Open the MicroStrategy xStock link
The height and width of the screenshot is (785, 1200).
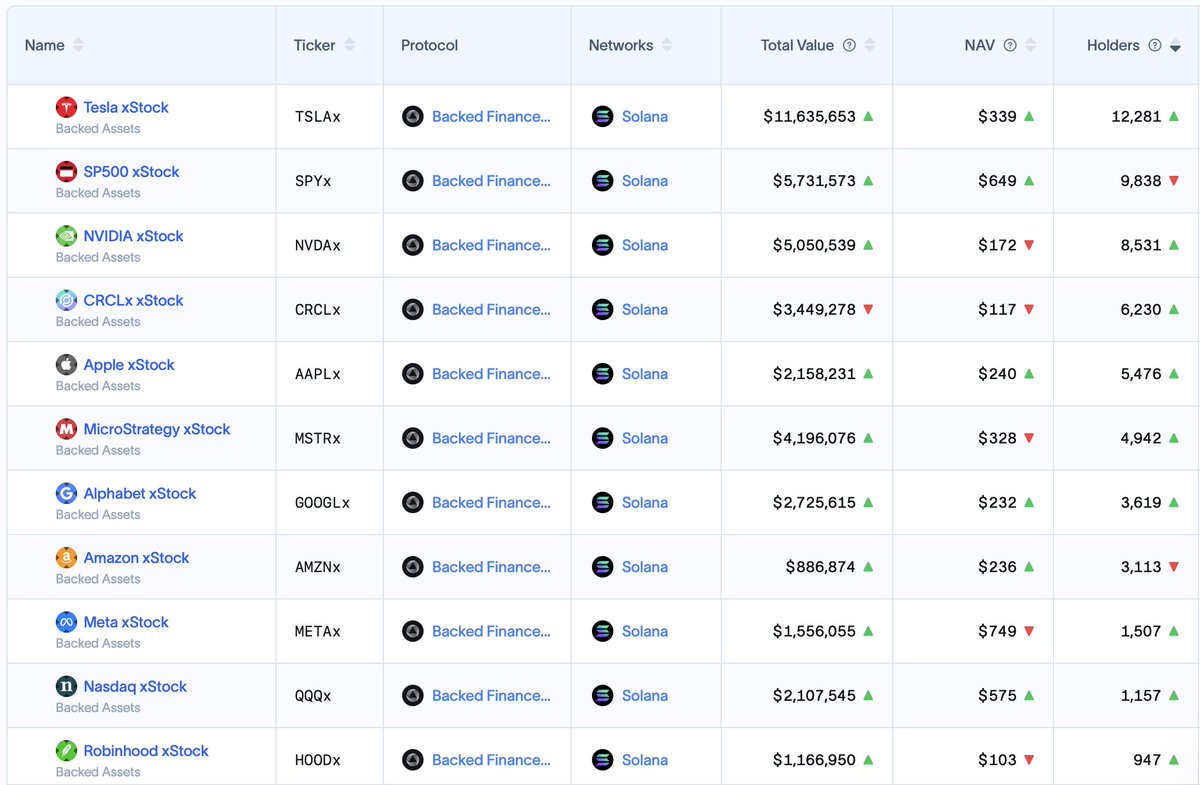[x=157, y=429]
